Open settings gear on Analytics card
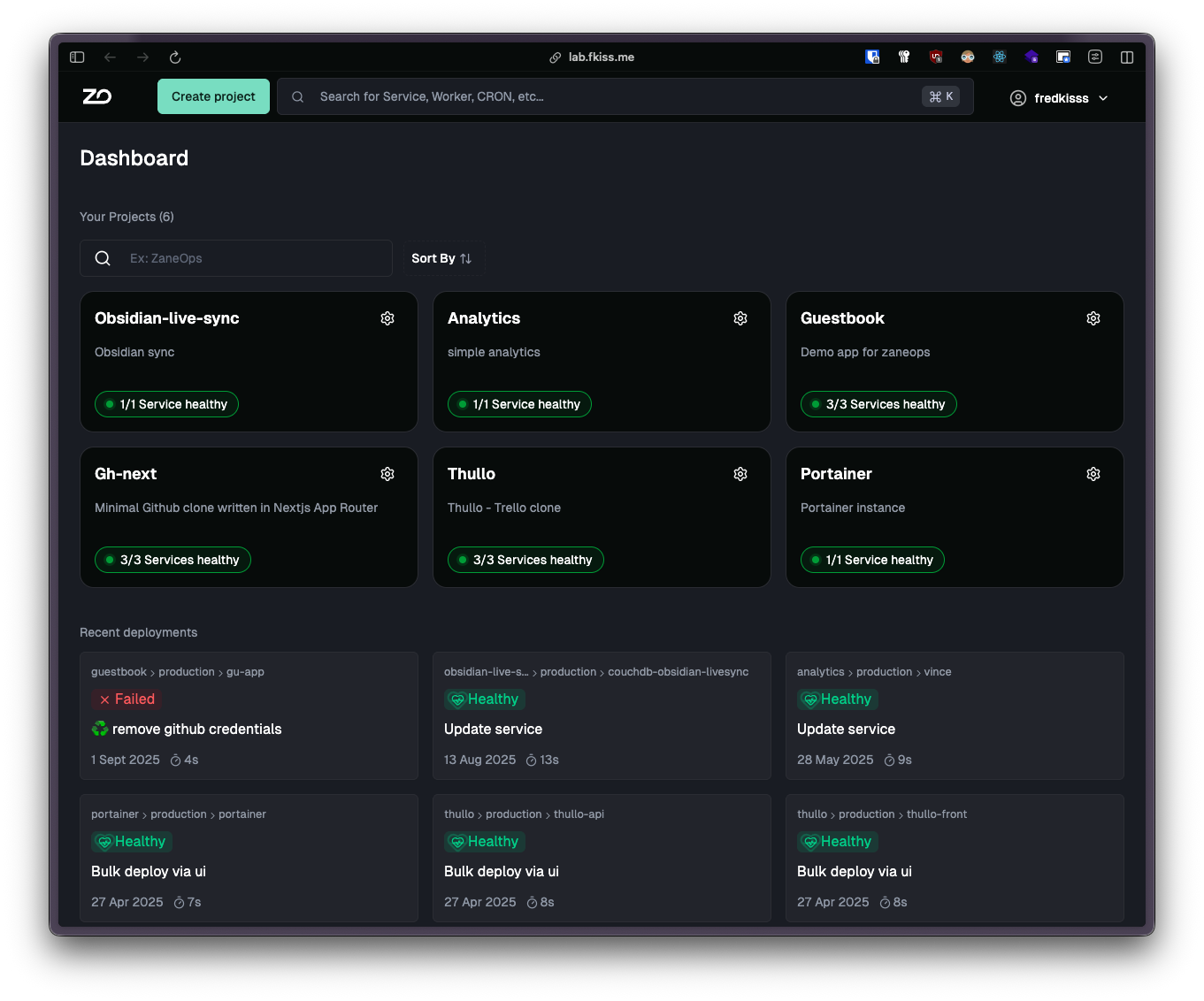This screenshot has width=1204, height=1001. click(x=740, y=318)
